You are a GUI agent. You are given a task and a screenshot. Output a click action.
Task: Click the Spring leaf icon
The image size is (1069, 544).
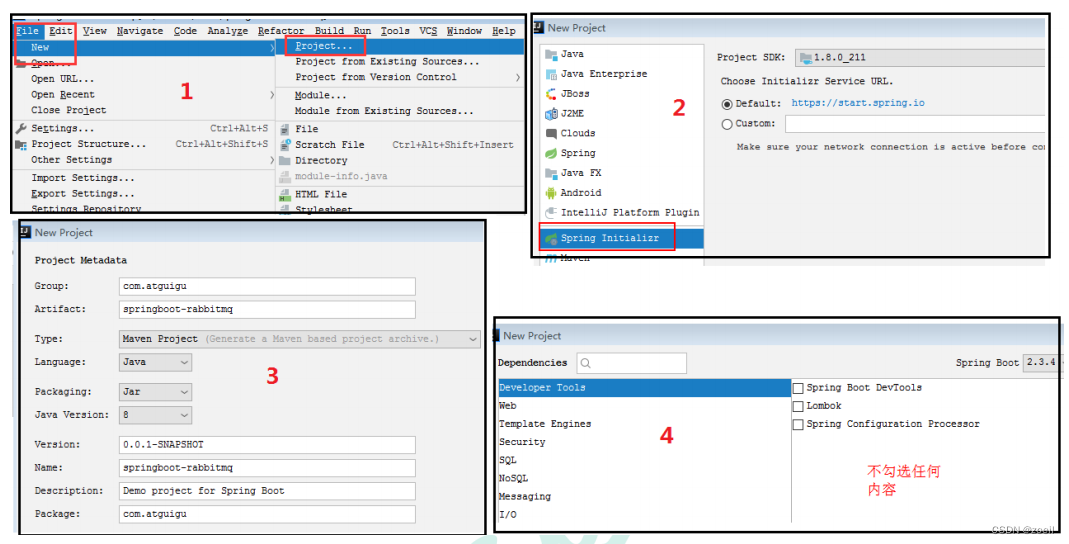(x=551, y=153)
